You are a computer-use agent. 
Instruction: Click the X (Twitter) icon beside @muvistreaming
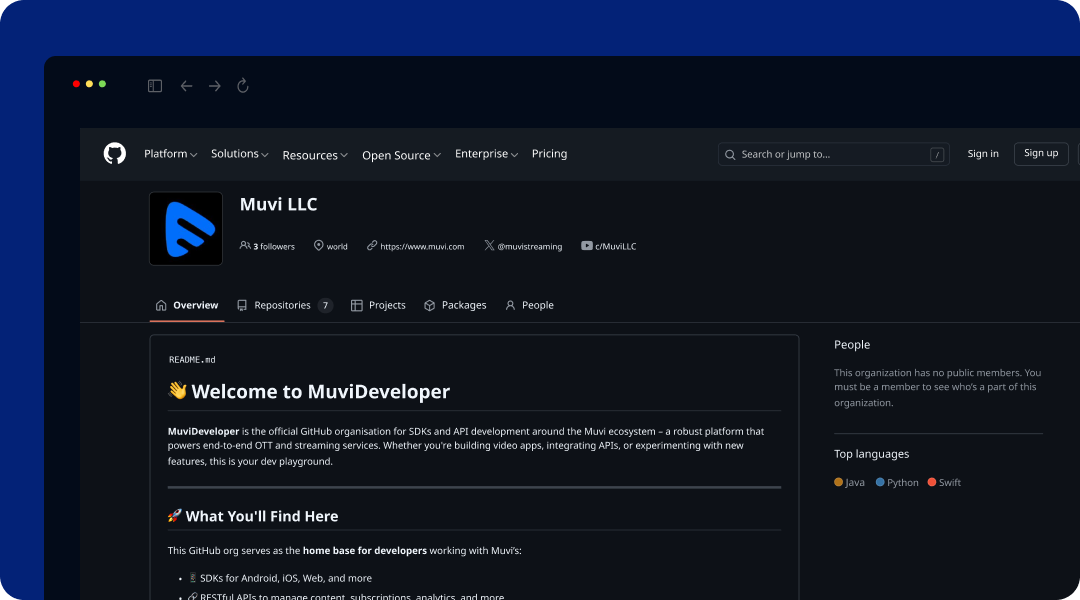(488, 245)
